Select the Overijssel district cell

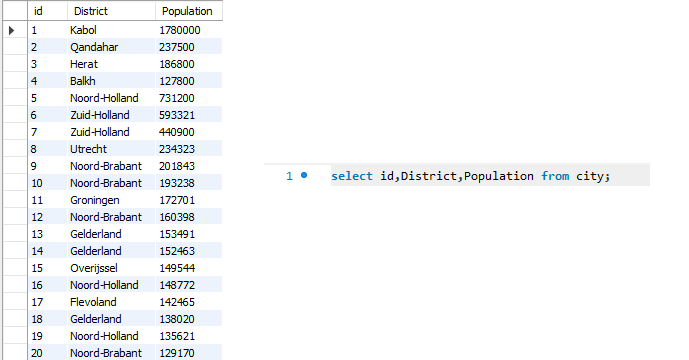coord(111,268)
